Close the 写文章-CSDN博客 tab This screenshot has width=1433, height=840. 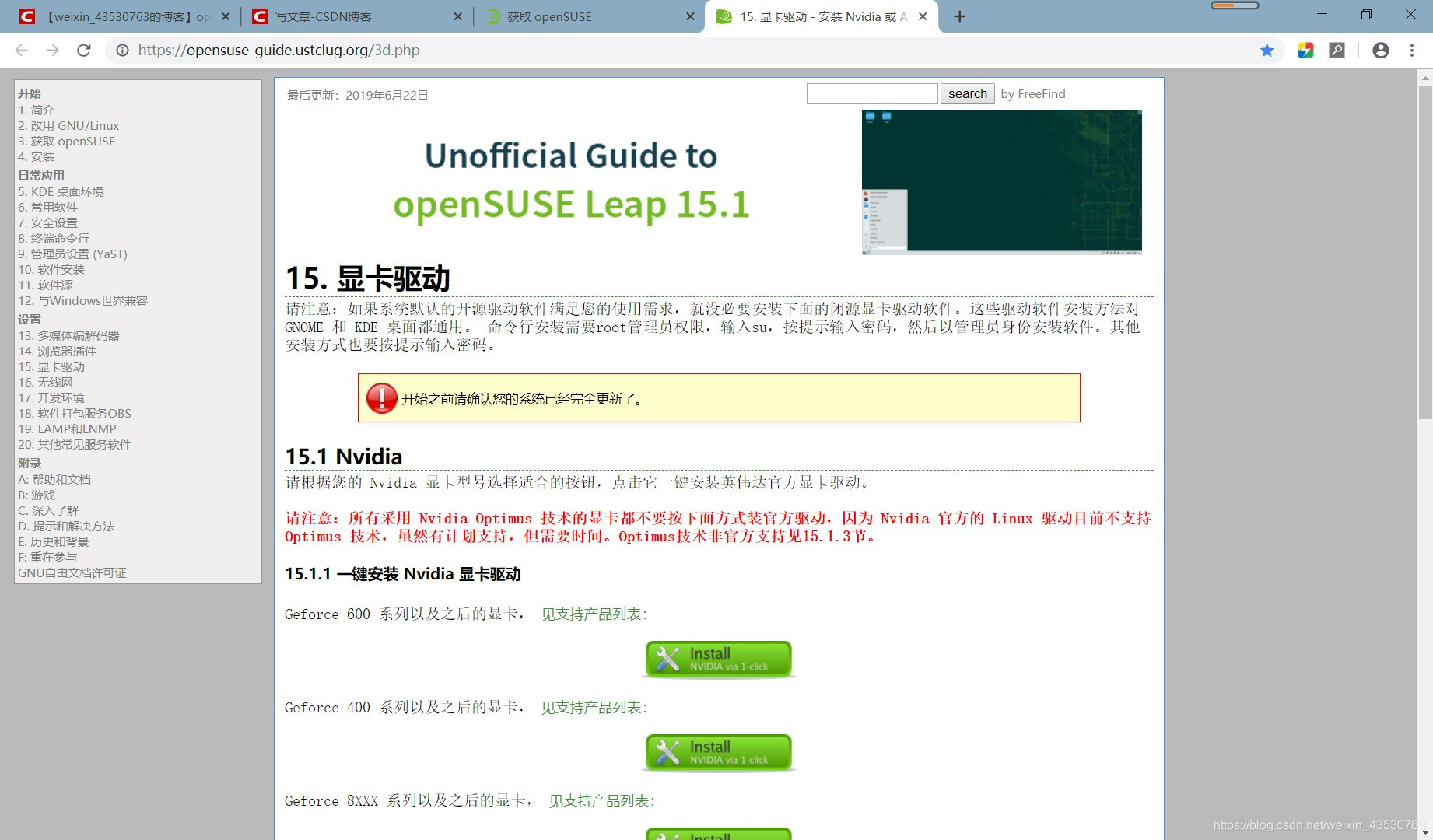(x=457, y=16)
